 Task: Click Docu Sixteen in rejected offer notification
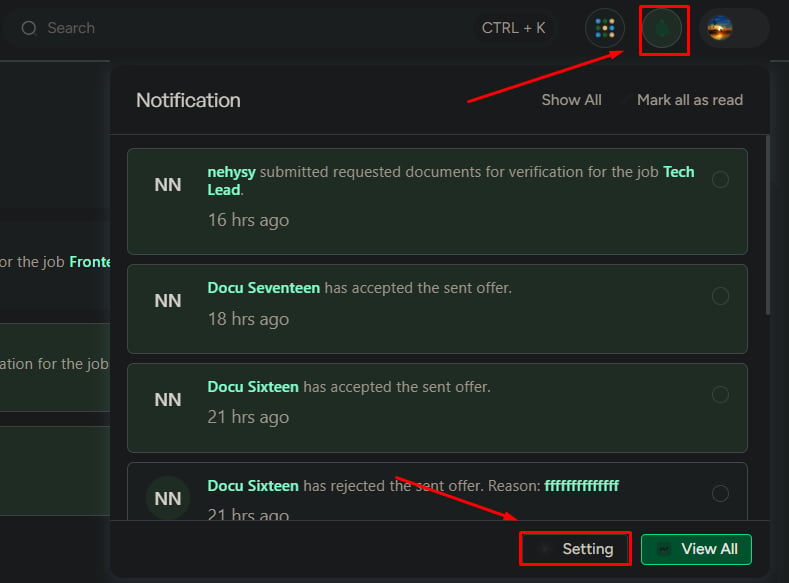tap(253, 486)
